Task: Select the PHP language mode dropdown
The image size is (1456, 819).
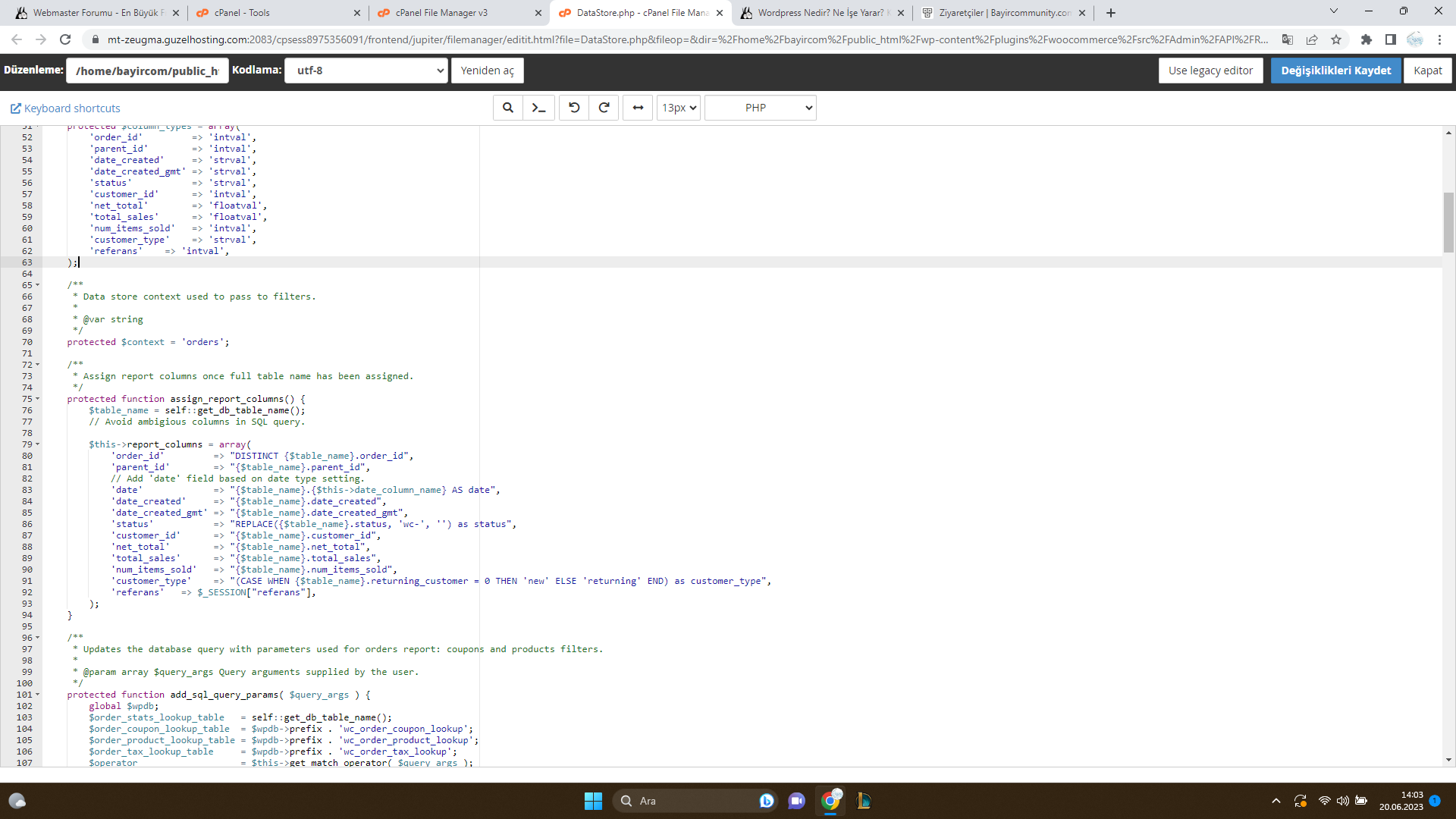Action: (x=761, y=108)
